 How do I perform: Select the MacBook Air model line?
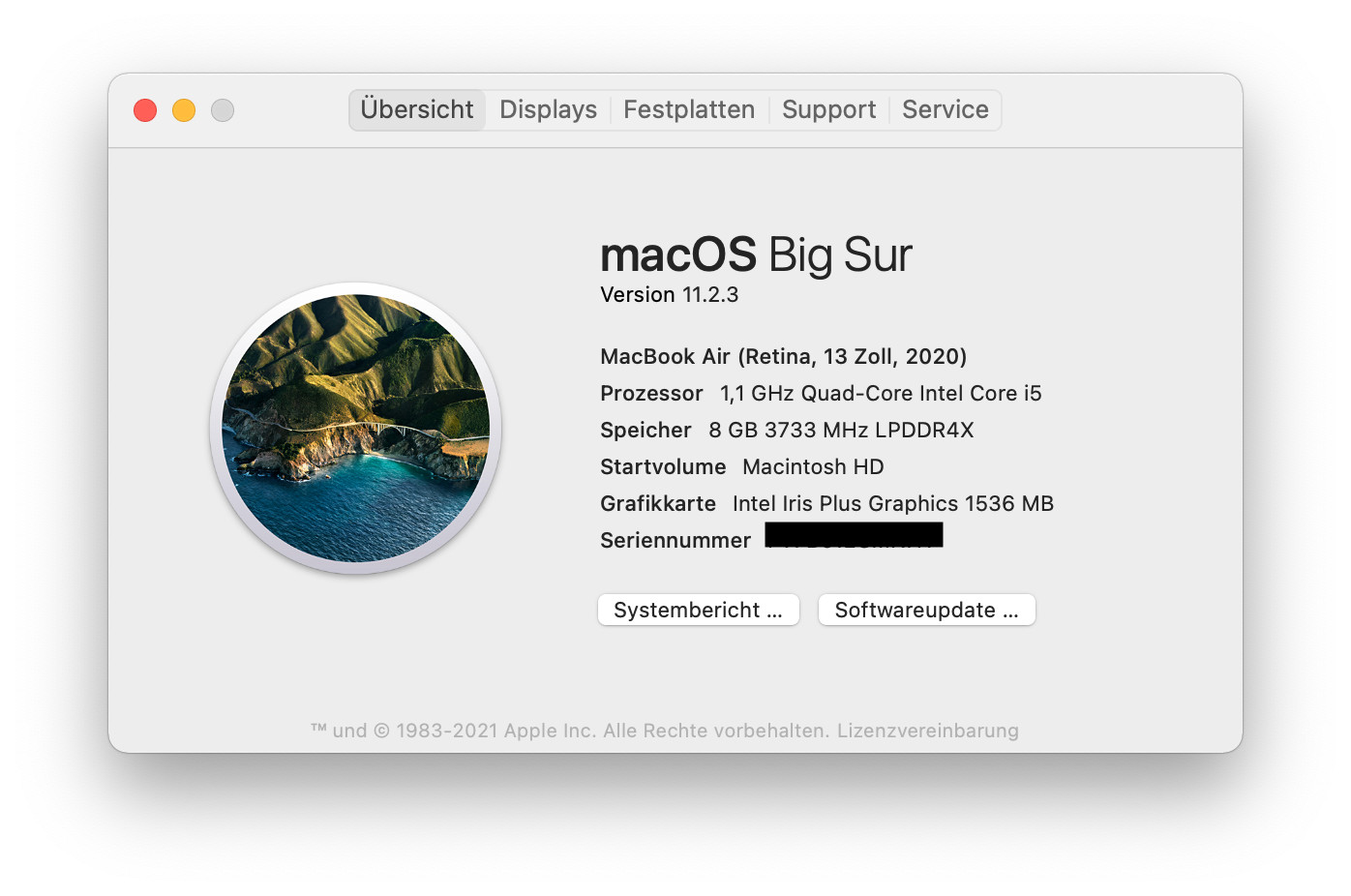[x=784, y=356]
